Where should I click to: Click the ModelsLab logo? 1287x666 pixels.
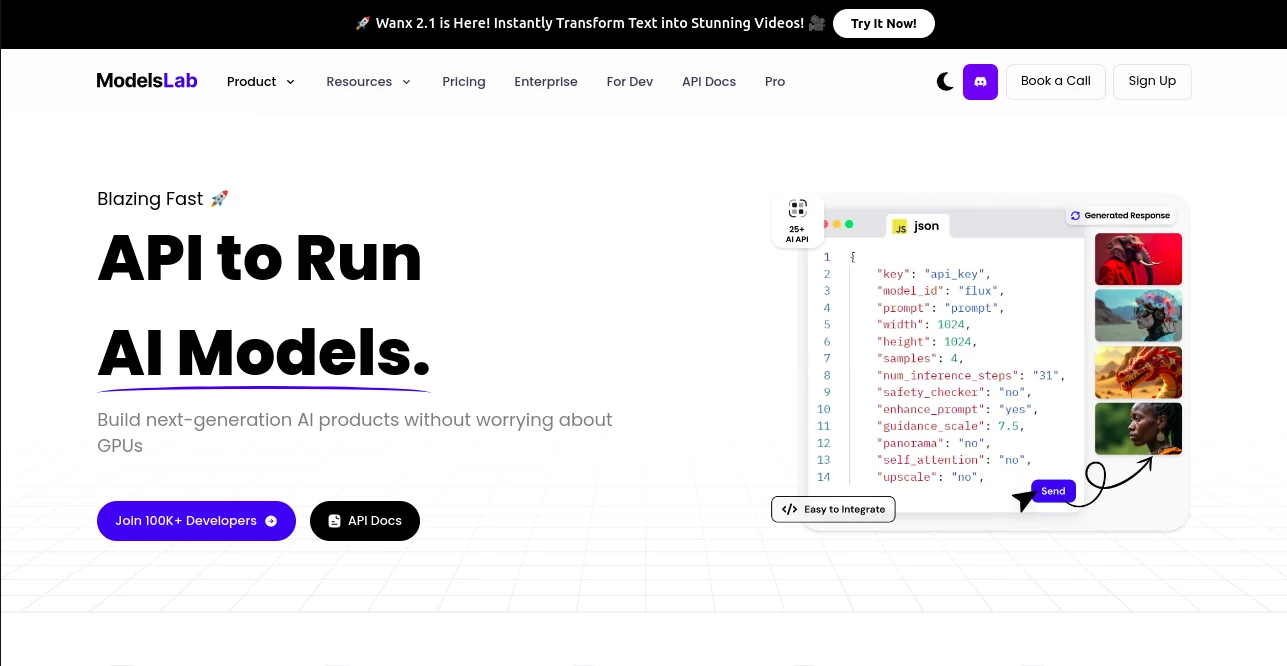[147, 81]
